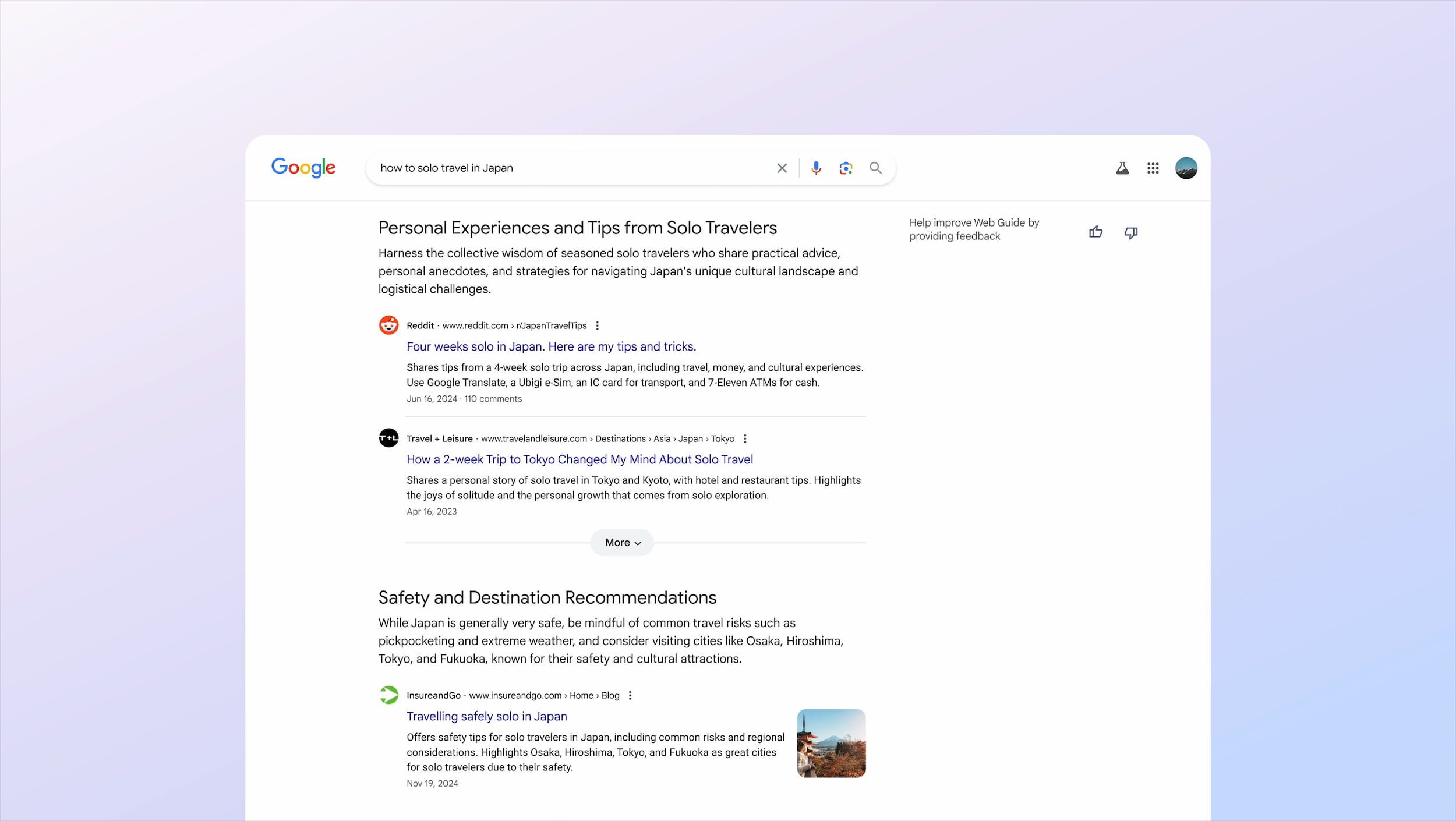This screenshot has width=1456, height=821.
Task: Click the InsureandGo favicon
Action: pos(388,695)
